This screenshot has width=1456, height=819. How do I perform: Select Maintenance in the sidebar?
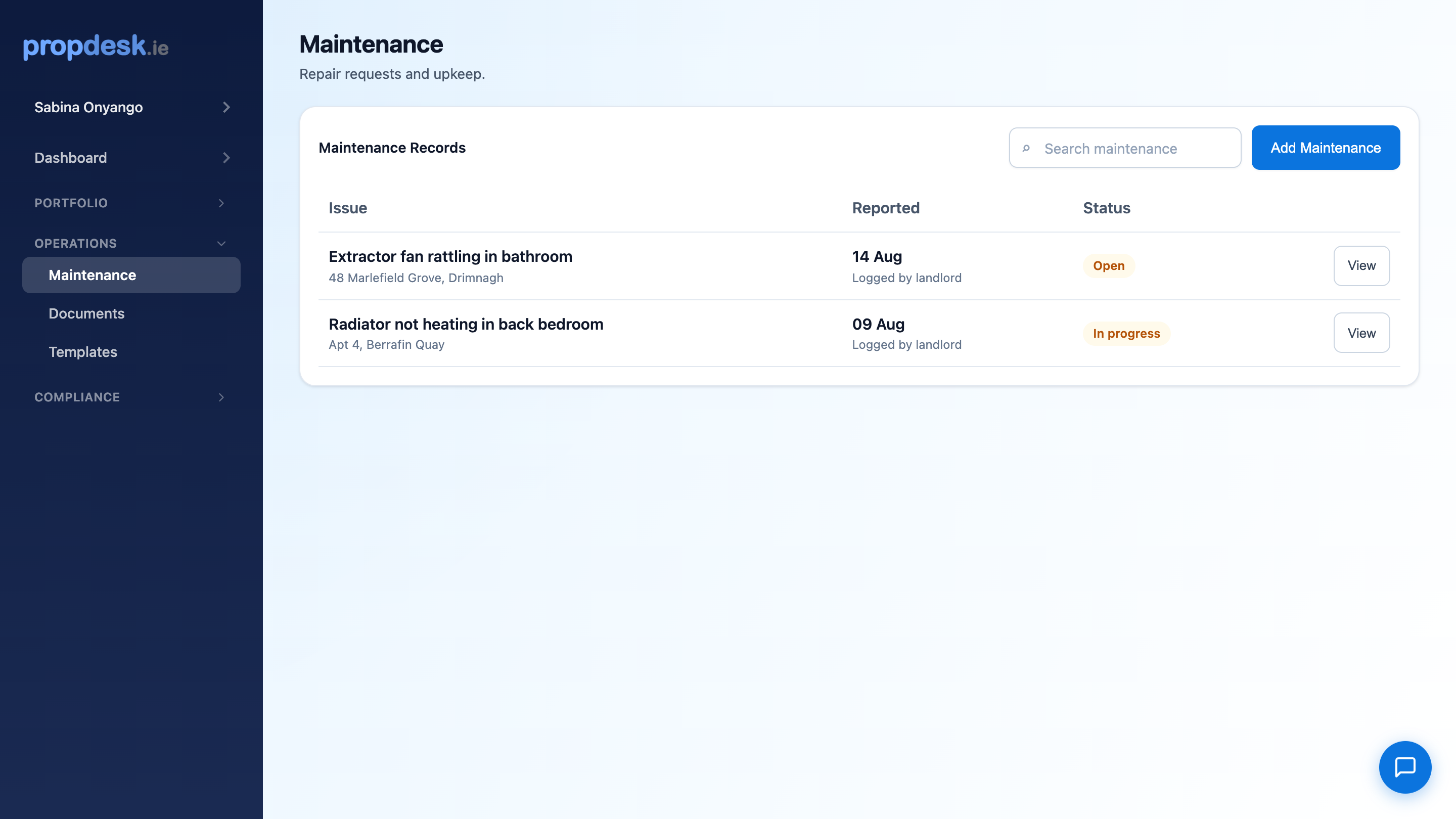click(131, 275)
